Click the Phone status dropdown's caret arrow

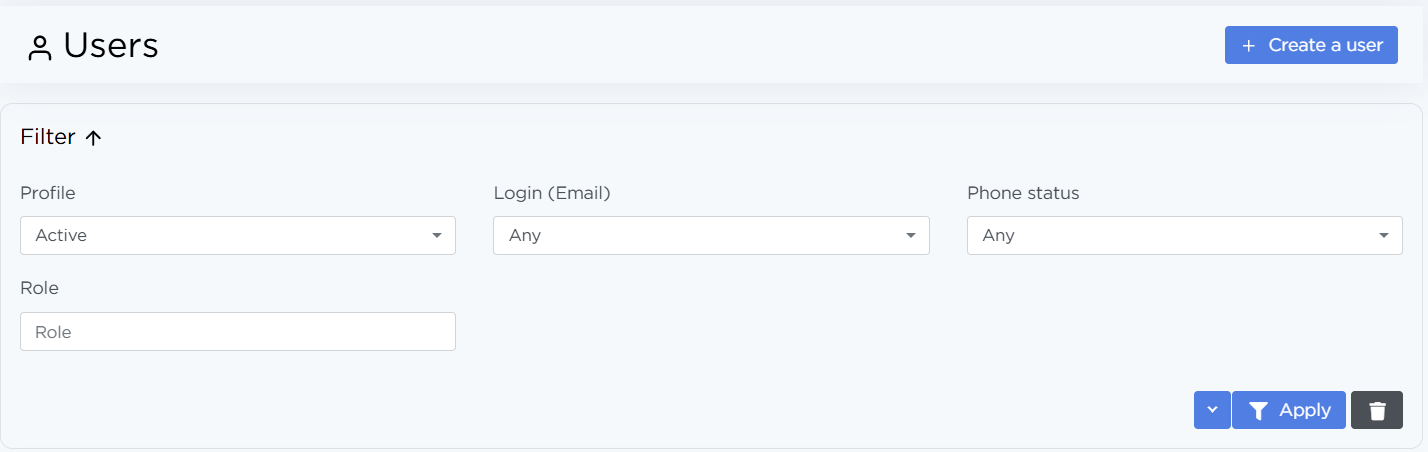click(1384, 236)
